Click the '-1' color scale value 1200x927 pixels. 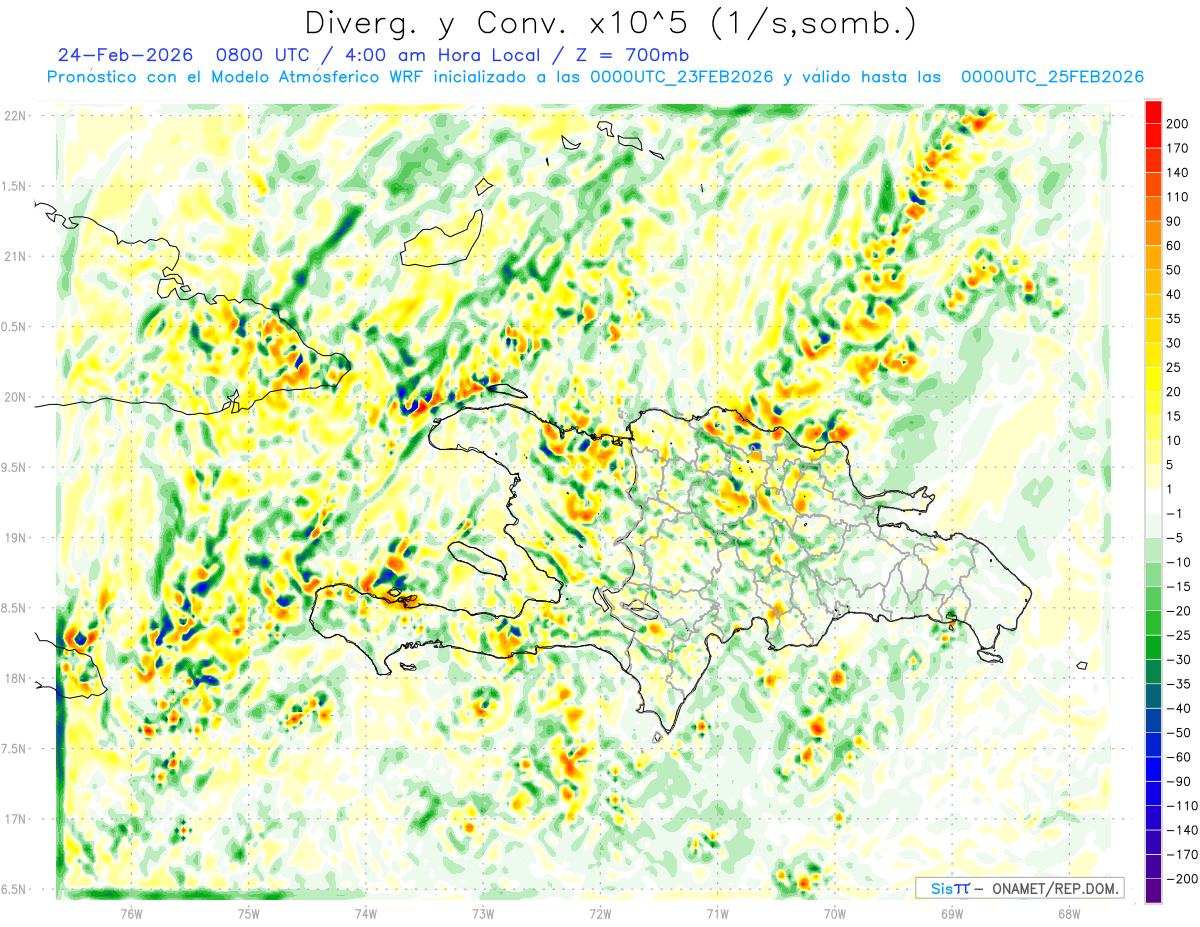coord(1175,513)
